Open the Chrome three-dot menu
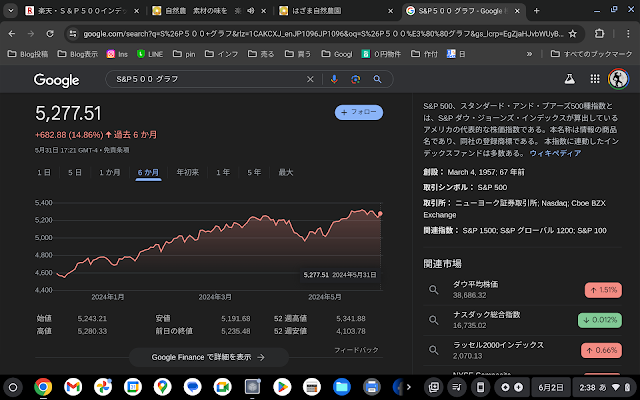 coord(628,34)
